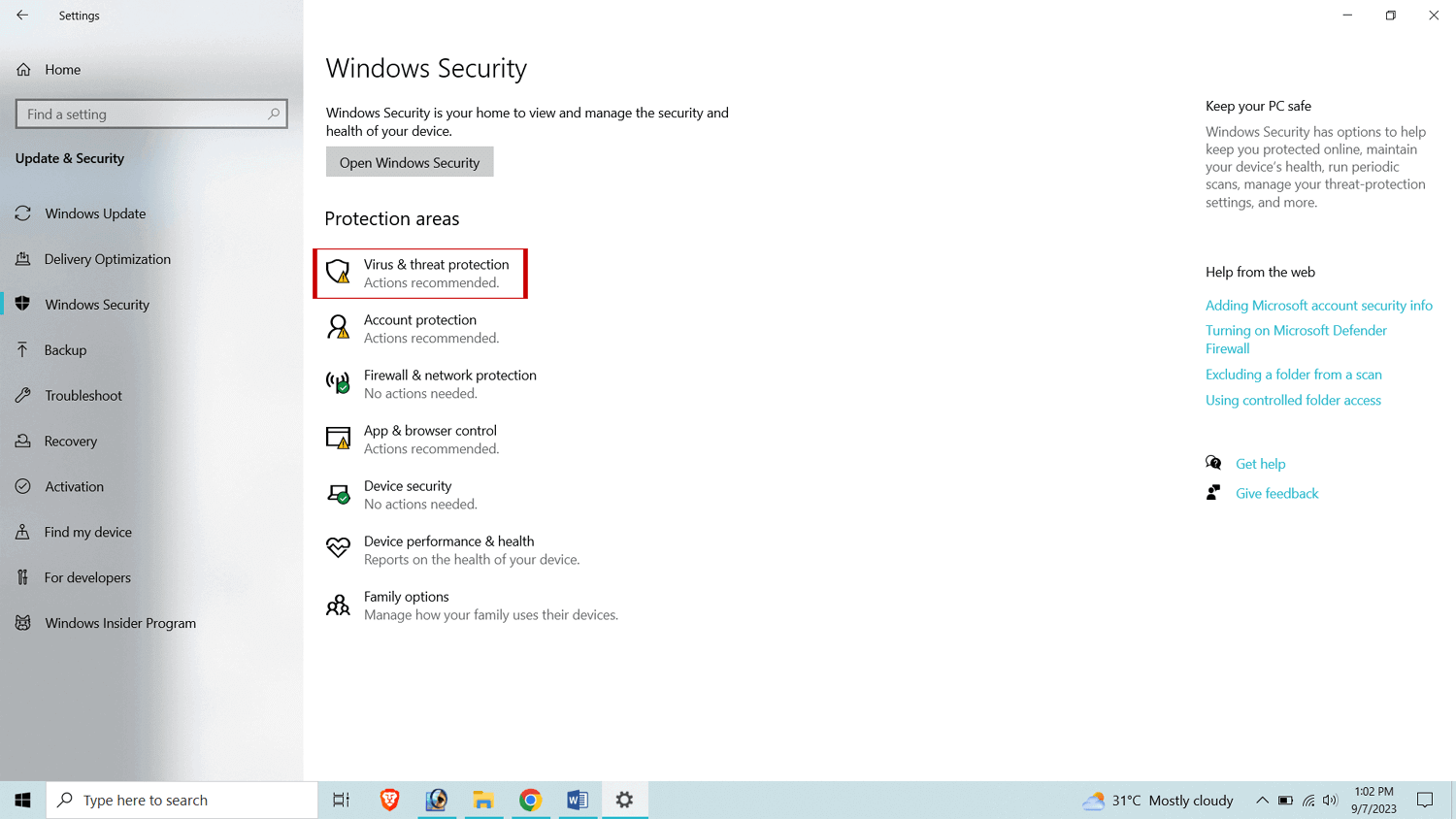This screenshot has width=1456, height=819.
Task: Click the Device security laptop icon
Action: [338, 494]
